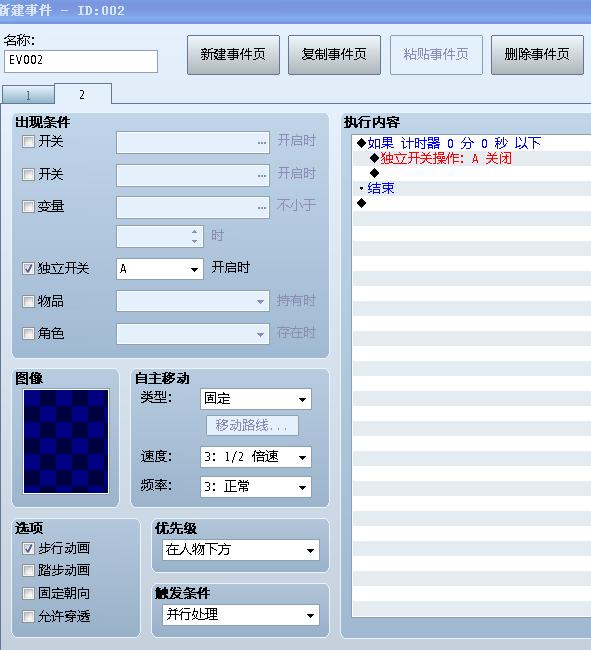Check the 允许穿透 option

pyautogui.click(x=28, y=617)
